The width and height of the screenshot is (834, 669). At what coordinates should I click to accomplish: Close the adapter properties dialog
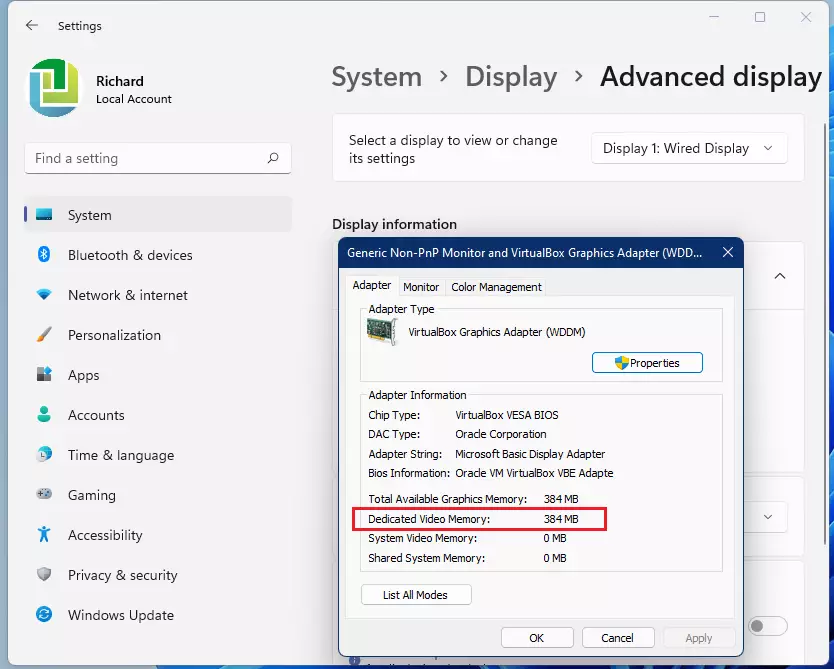[x=728, y=252]
